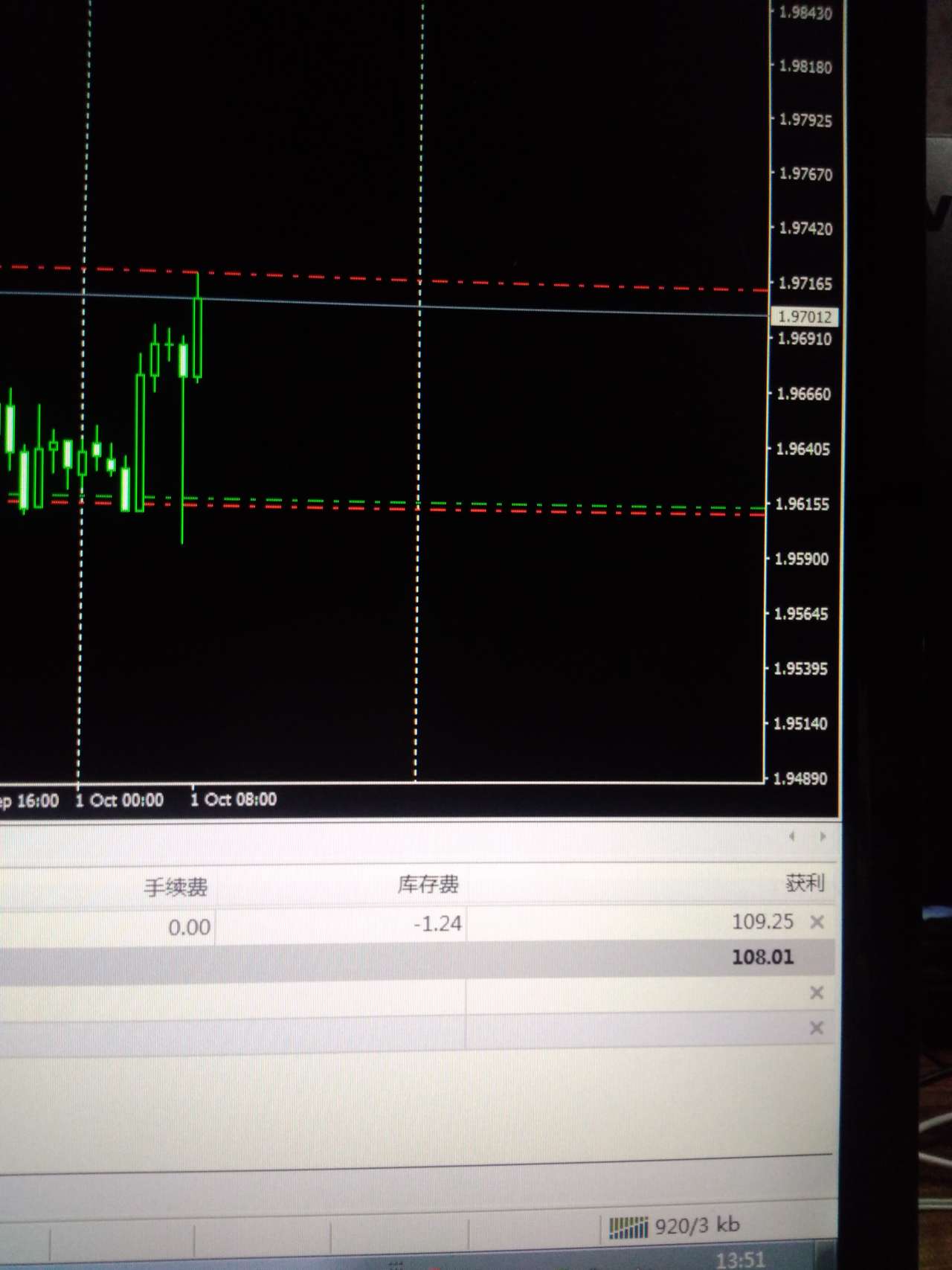Viewport: 952px width, 1270px height.
Task: Click the 获利 column header
Action: [805, 883]
